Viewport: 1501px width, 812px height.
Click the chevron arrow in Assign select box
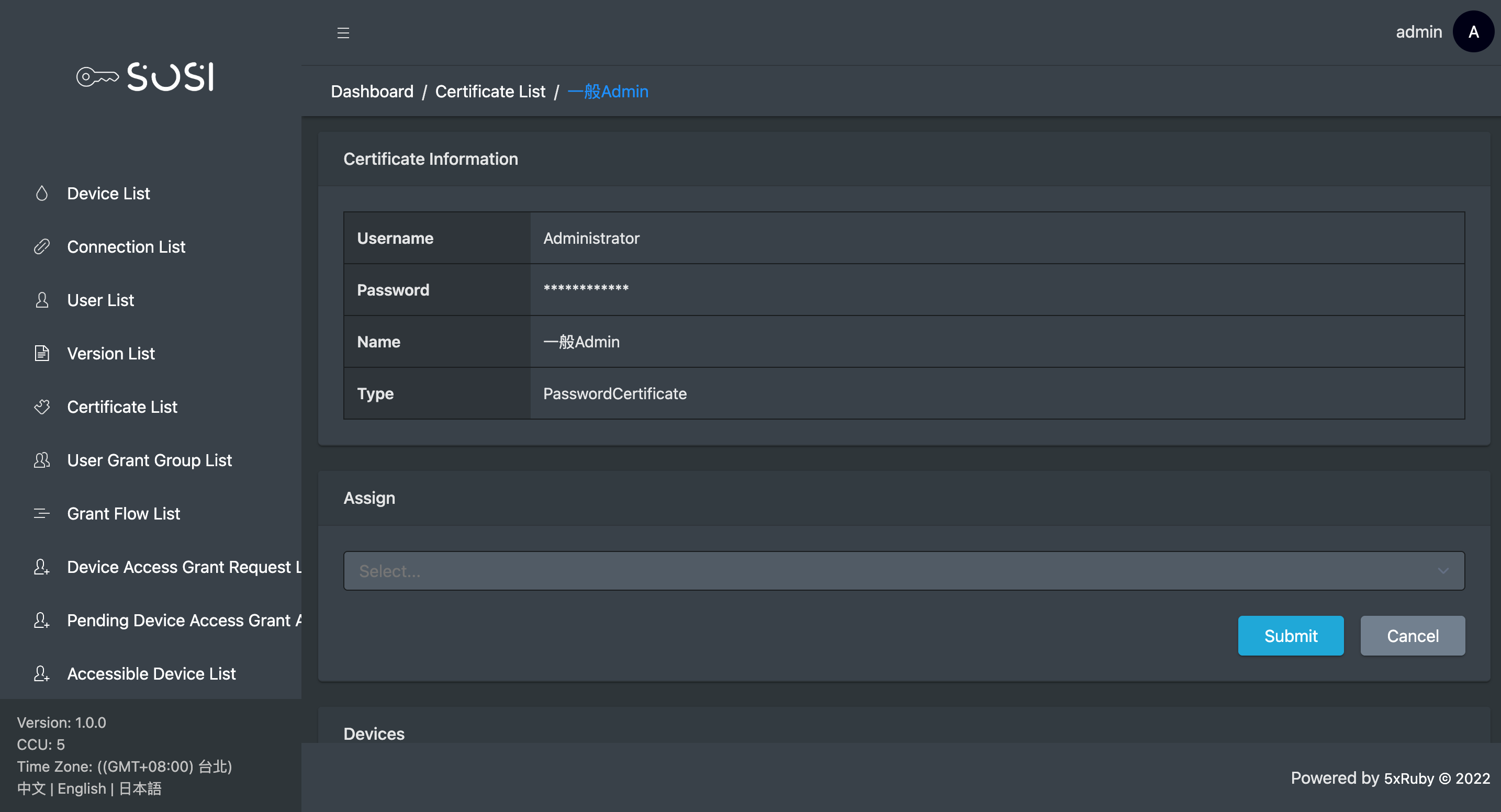[1443, 571]
